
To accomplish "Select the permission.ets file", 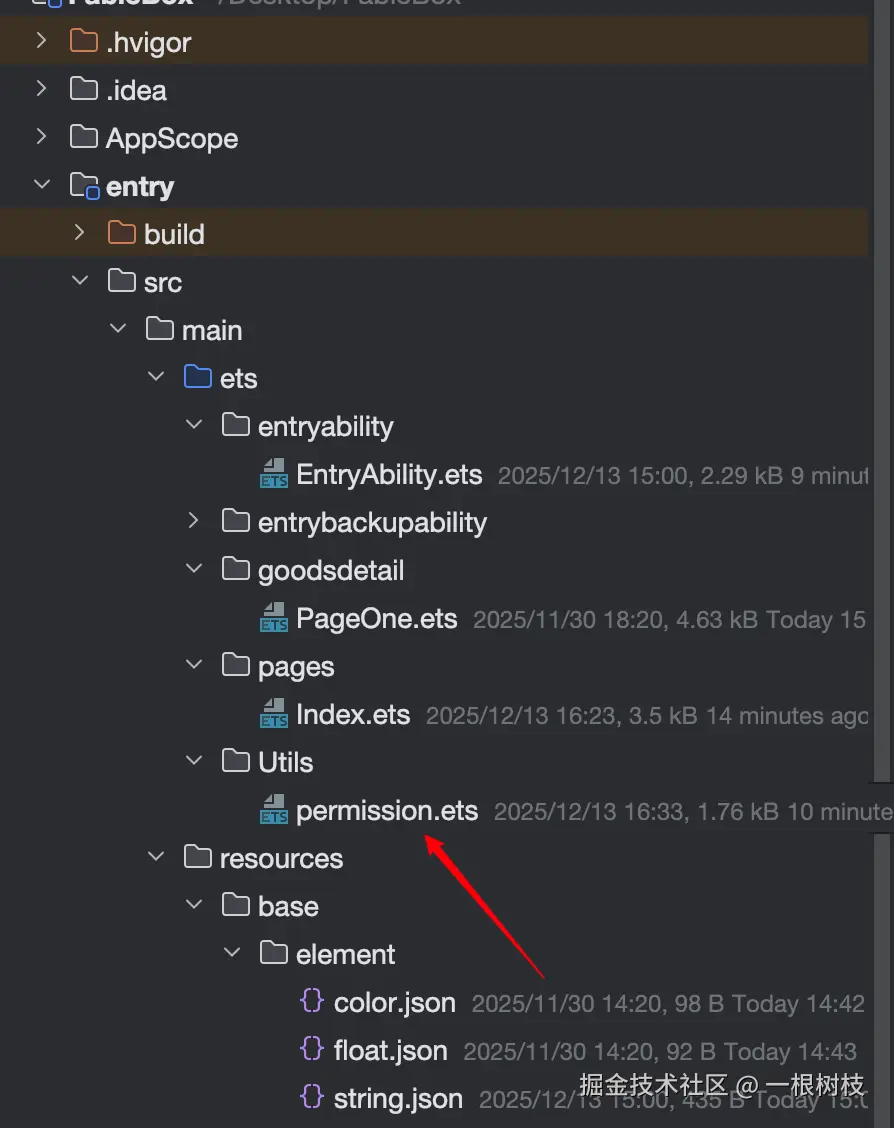I will point(387,811).
